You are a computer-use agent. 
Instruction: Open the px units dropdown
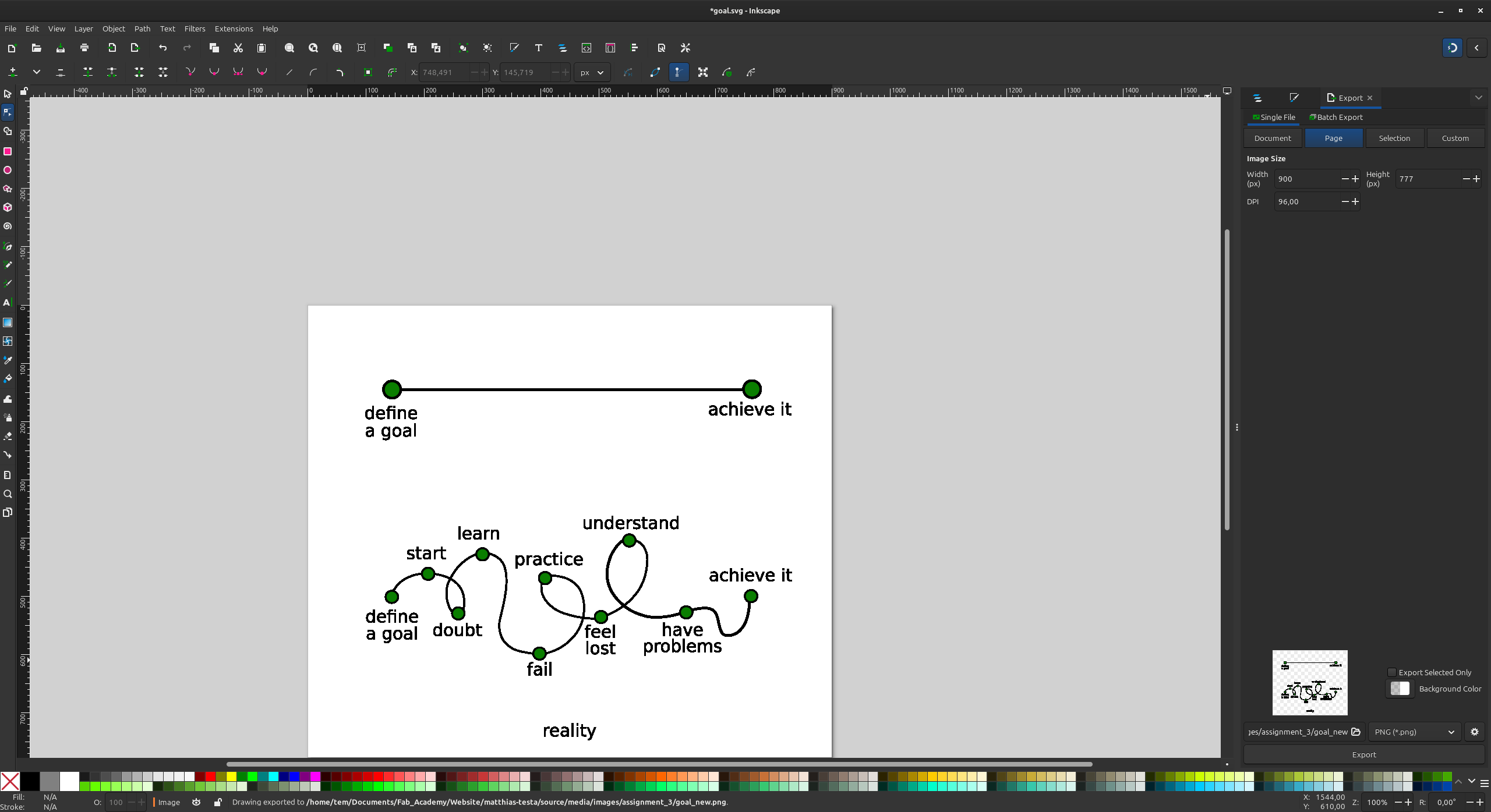tap(592, 73)
